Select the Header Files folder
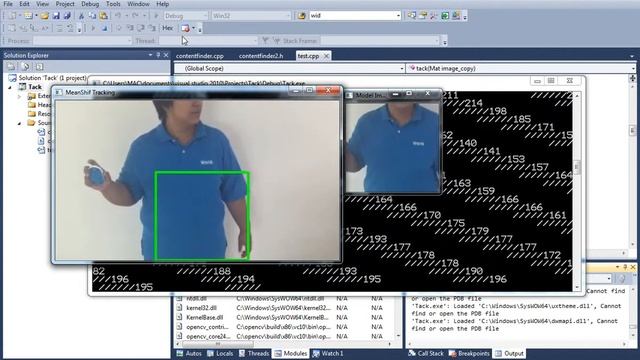Image resolution: width=640 pixels, height=360 pixels. tap(40, 105)
